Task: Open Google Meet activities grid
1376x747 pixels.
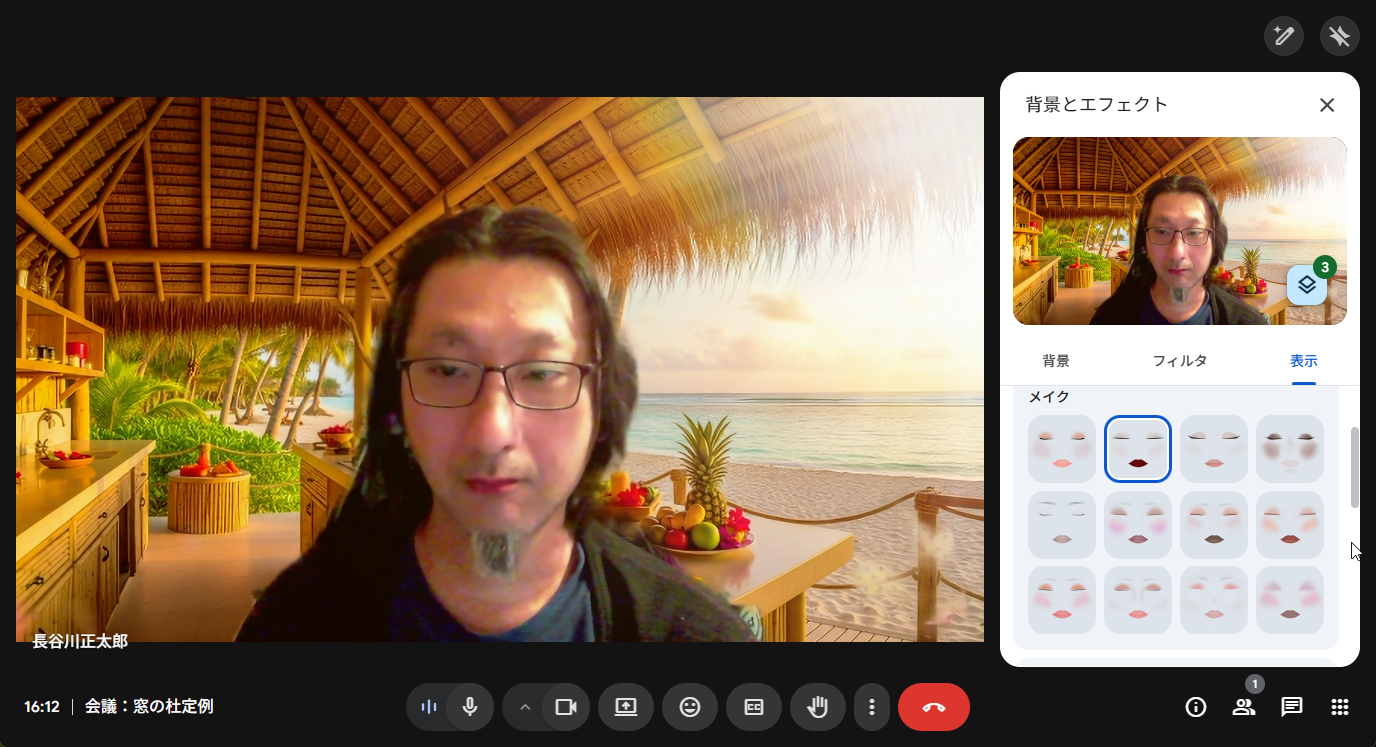Action: pos(1340,707)
